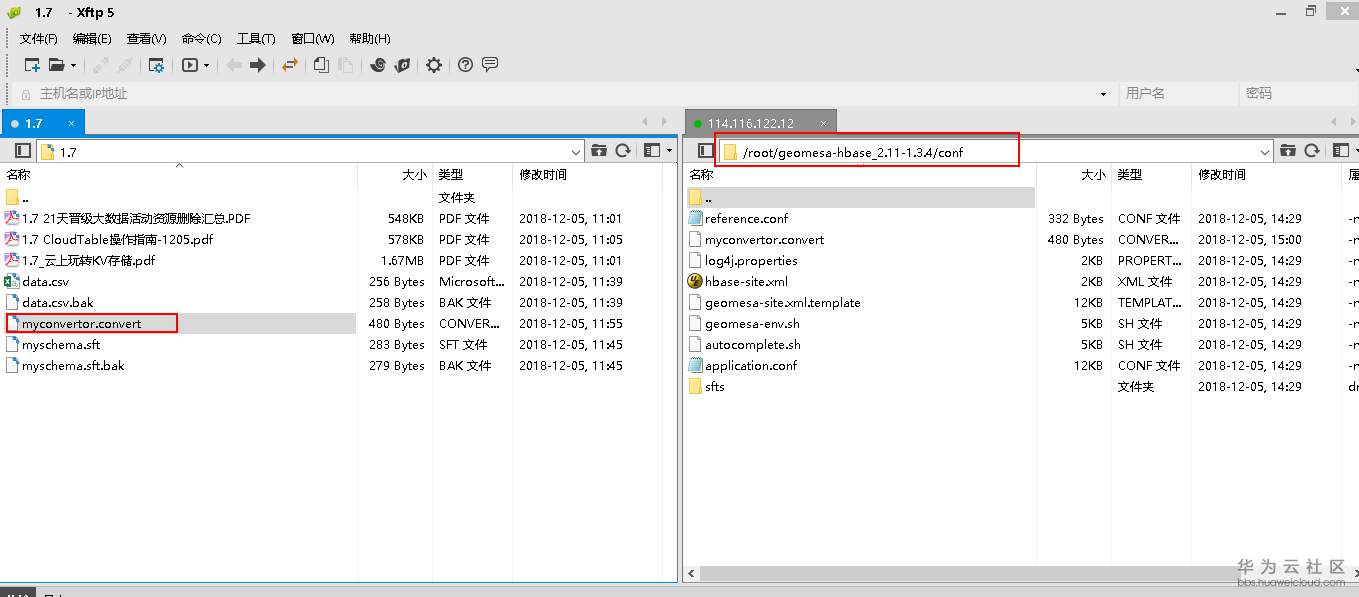Open the host address history dropdown
This screenshot has height=597, width=1359.
click(x=1103, y=94)
